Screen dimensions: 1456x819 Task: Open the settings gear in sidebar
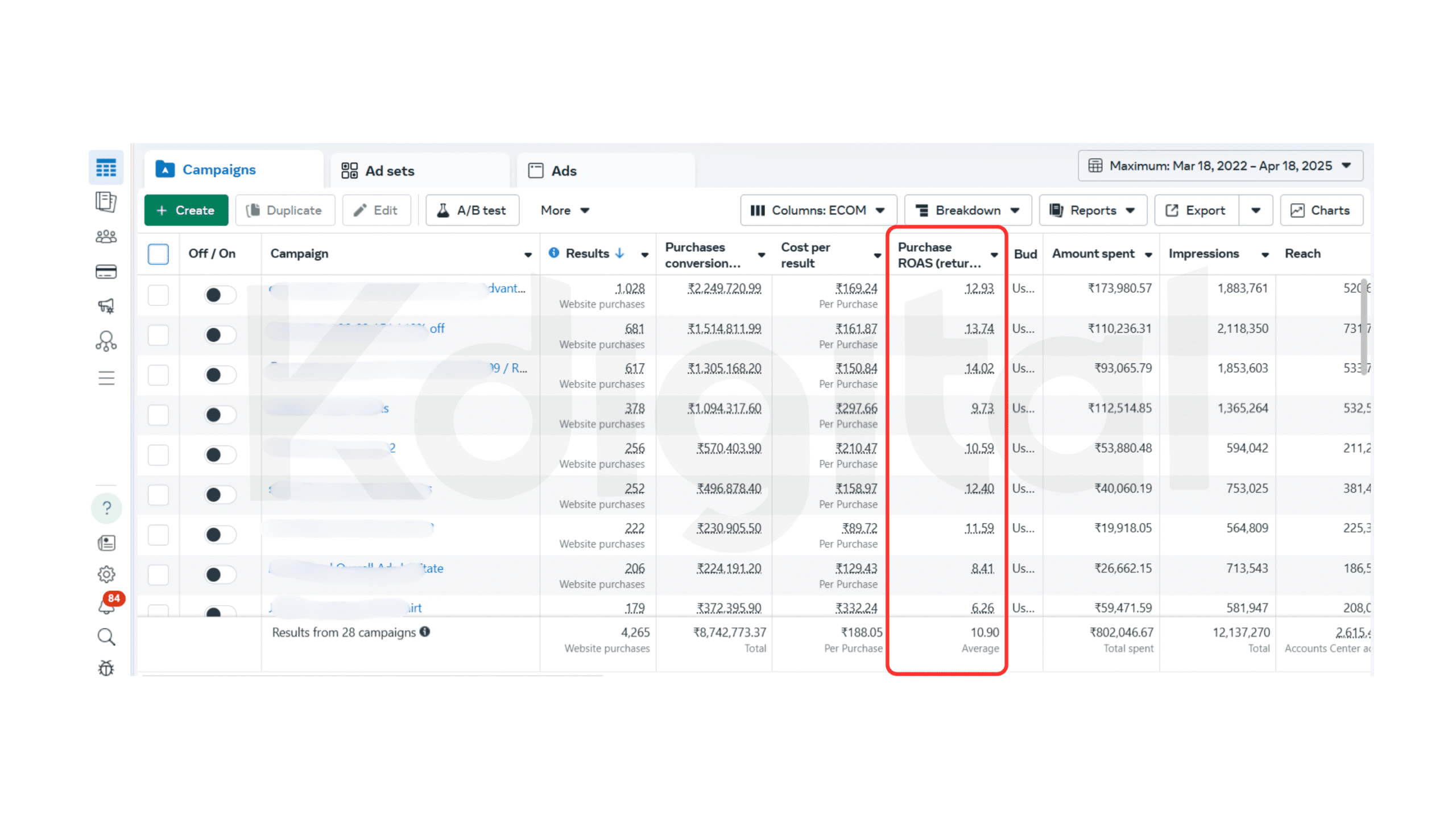[x=106, y=574]
